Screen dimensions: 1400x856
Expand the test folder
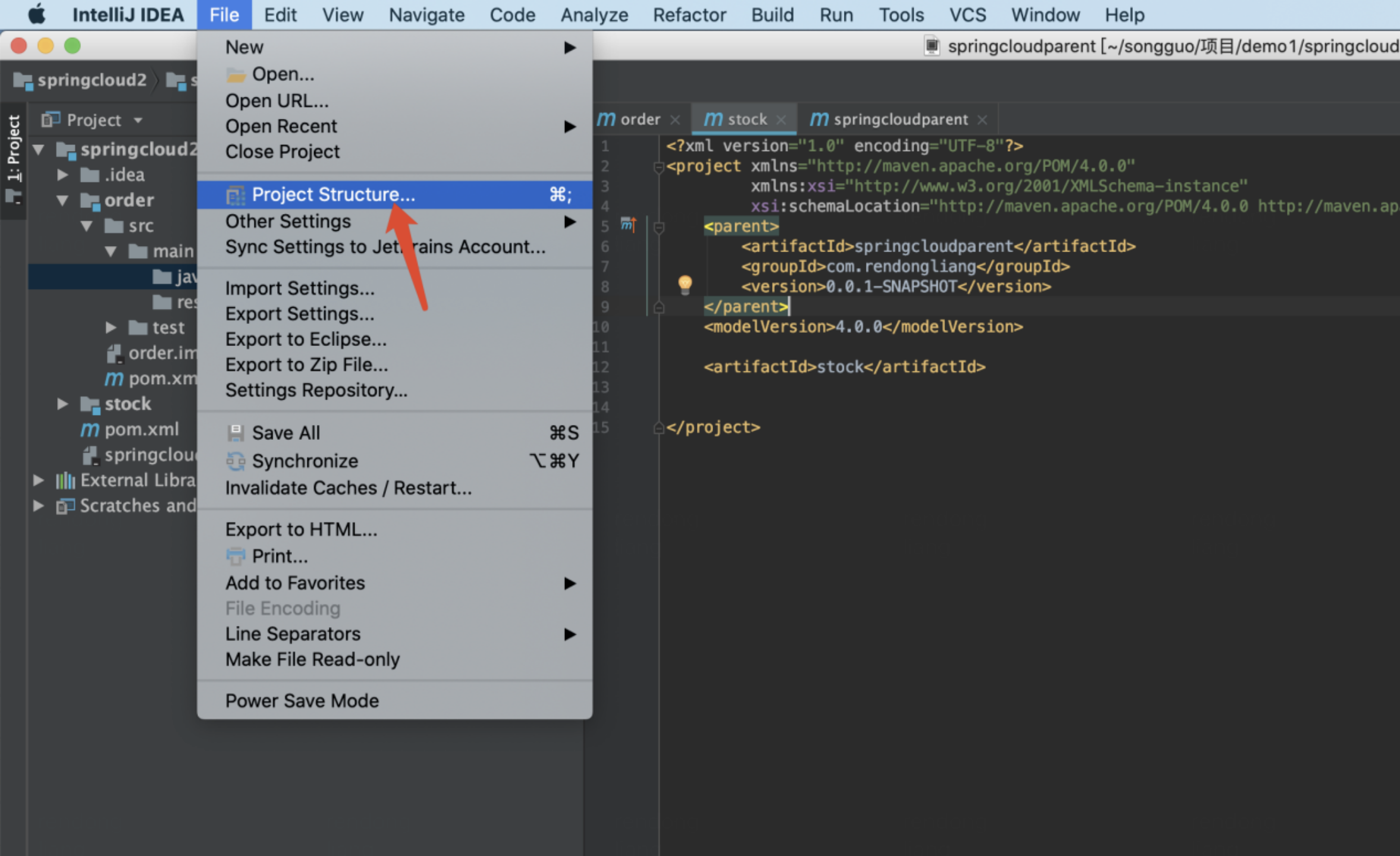pyautogui.click(x=111, y=328)
